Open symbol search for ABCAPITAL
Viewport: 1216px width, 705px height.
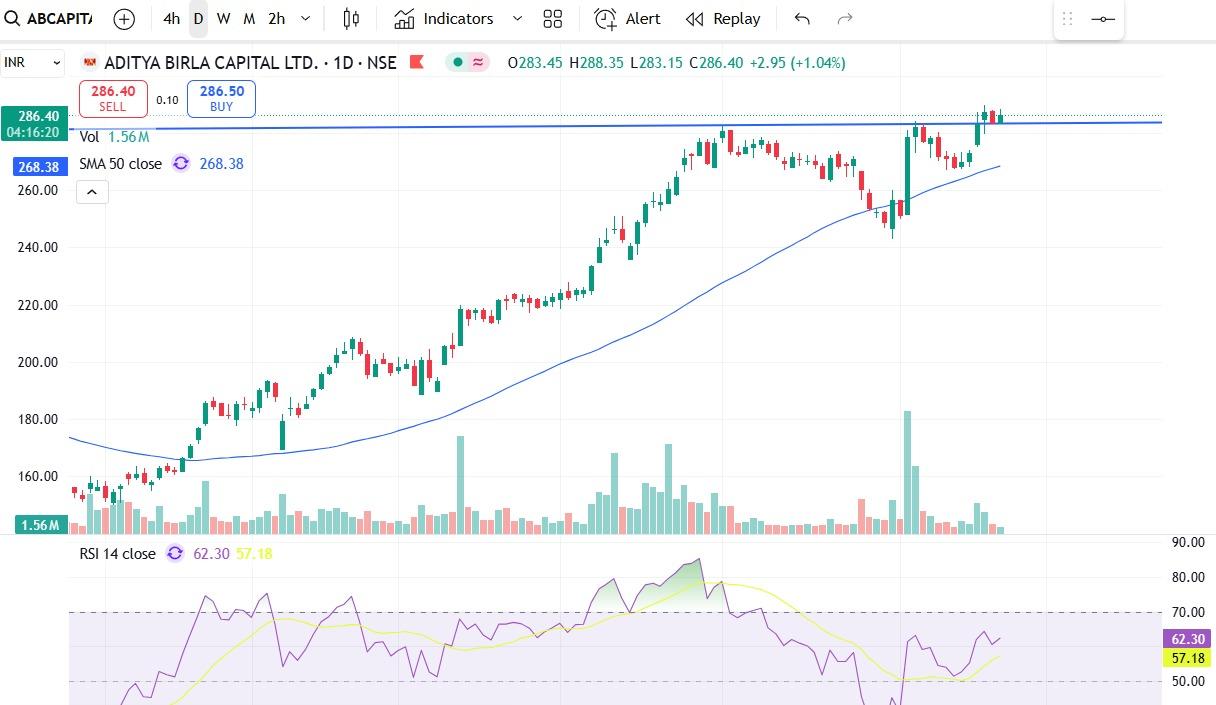pyautogui.click(x=48, y=18)
